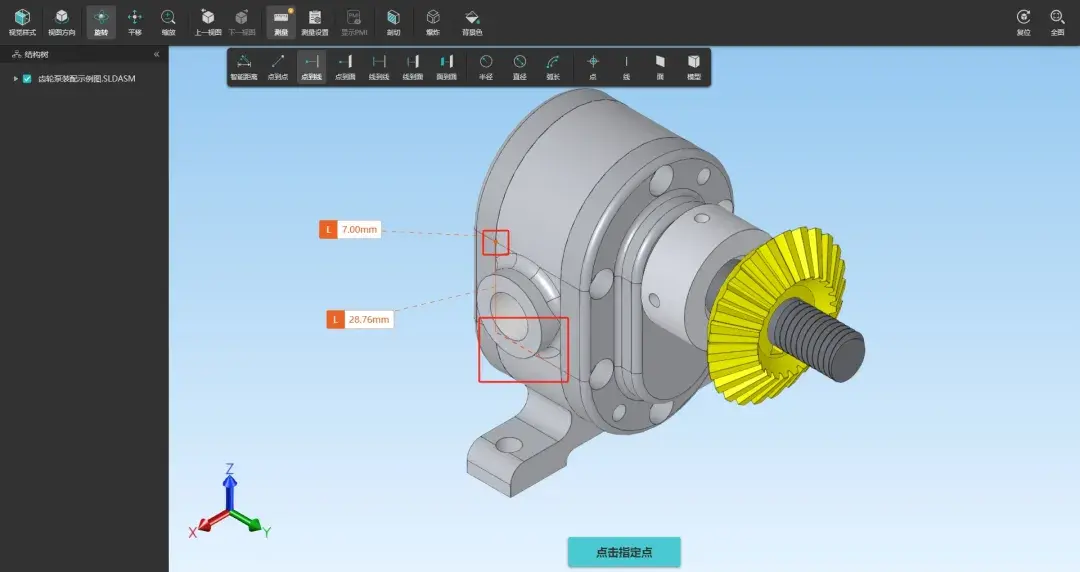
Task: Select the SLDASM file name in tree
Action: (x=86, y=79)
